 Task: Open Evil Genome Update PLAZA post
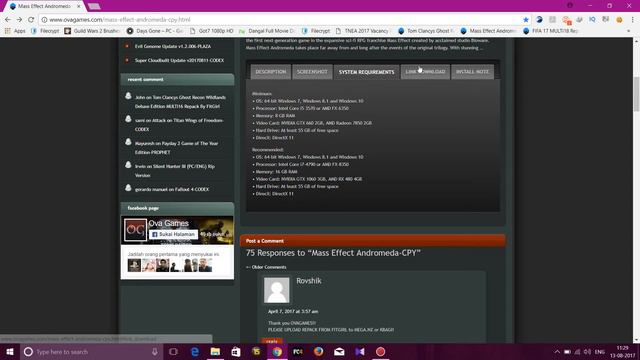(173, 47)
